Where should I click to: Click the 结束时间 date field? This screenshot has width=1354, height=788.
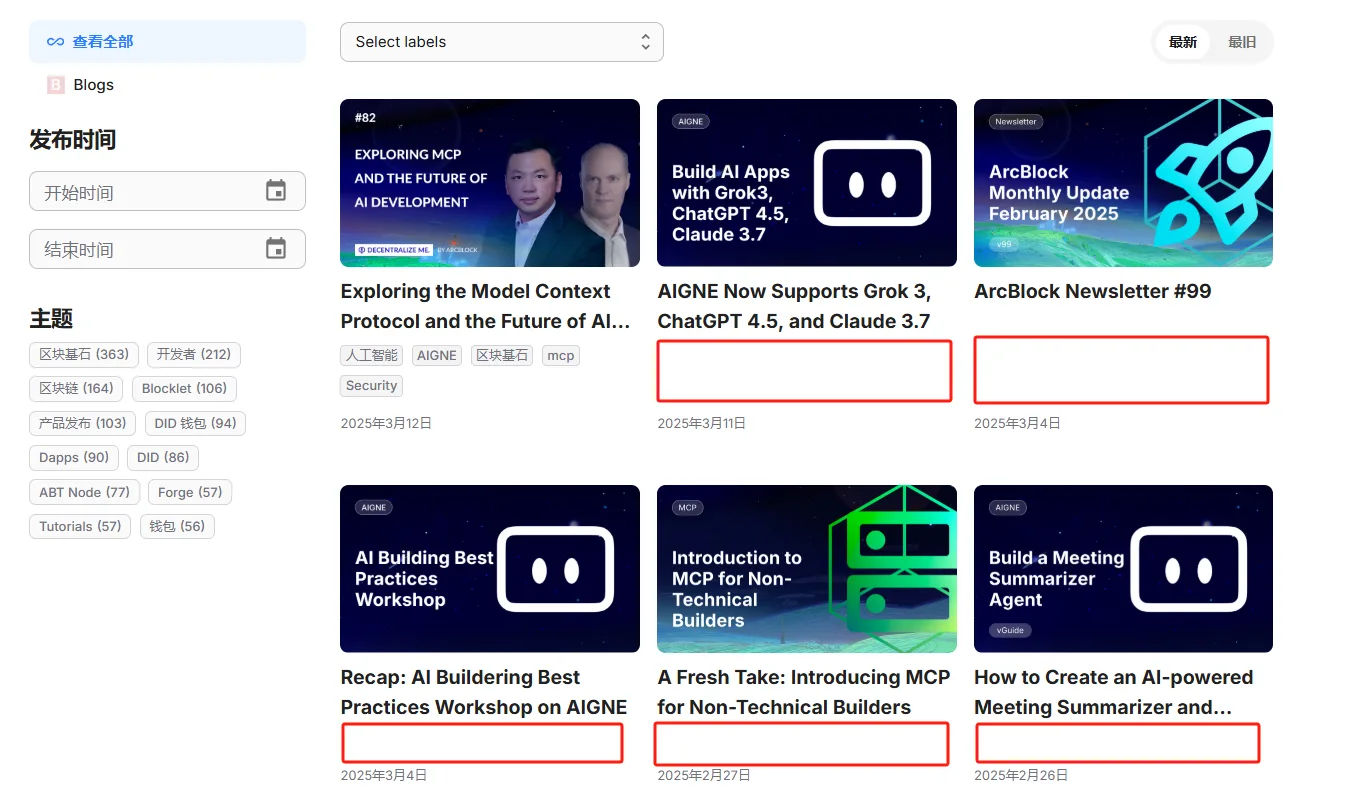coord(167,249)
